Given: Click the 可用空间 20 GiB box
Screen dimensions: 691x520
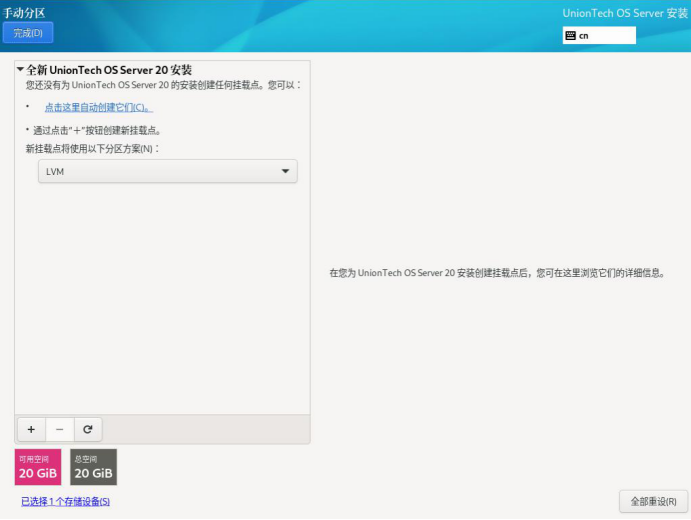Looking at the screenshot, I should pos(38,467).
